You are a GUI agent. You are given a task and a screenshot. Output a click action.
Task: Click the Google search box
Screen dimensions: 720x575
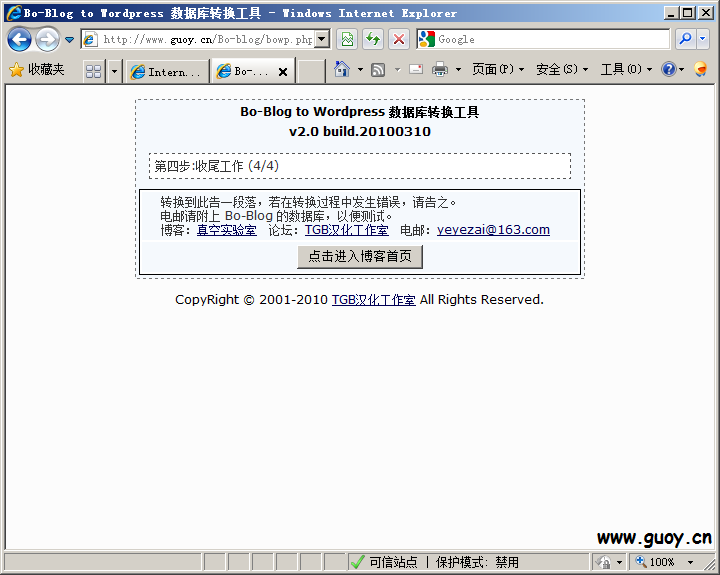click(x=543, y=39)
